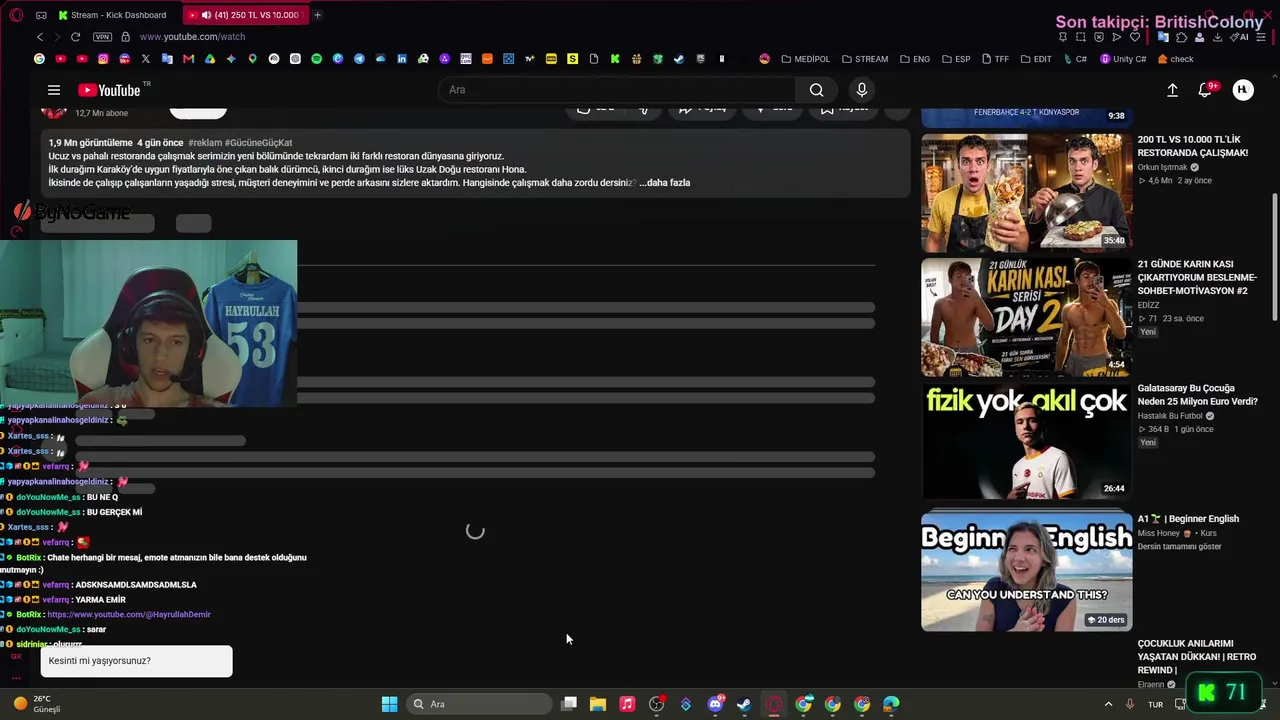
Task: Open the YouTube create/upload icon
Action: 1172,90
